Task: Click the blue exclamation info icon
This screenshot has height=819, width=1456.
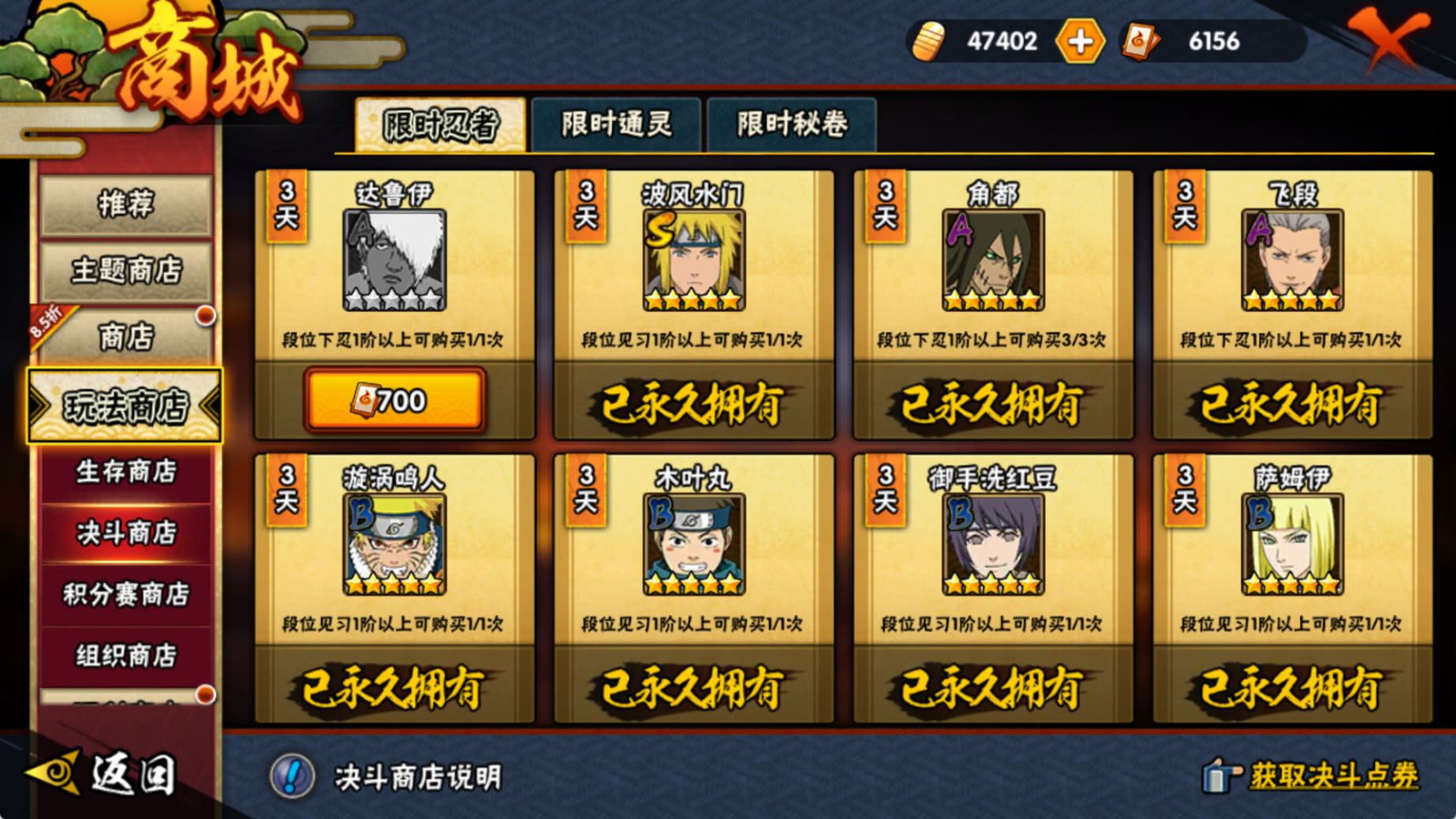Action: coord(293,776)
